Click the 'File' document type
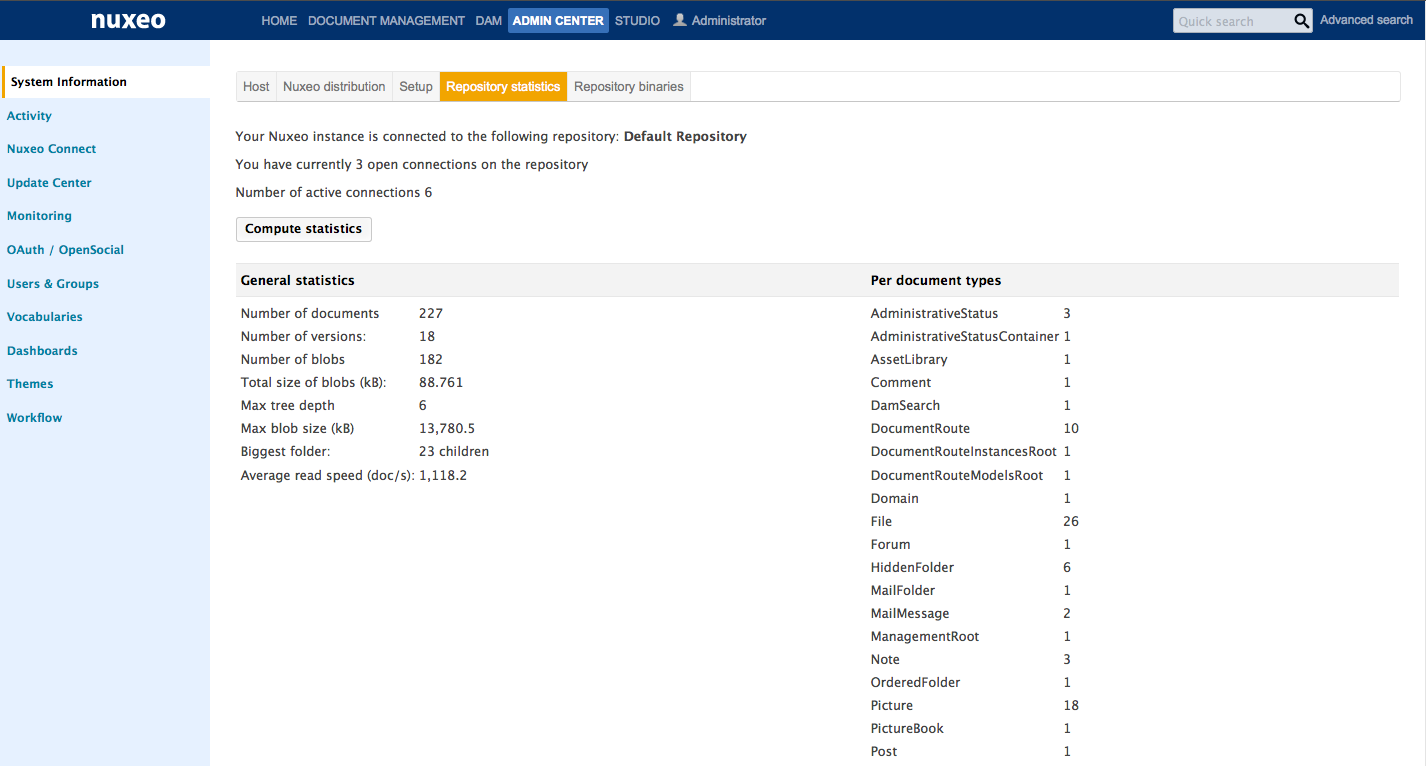The image size is (1426, 766). (x=881, y=521)
